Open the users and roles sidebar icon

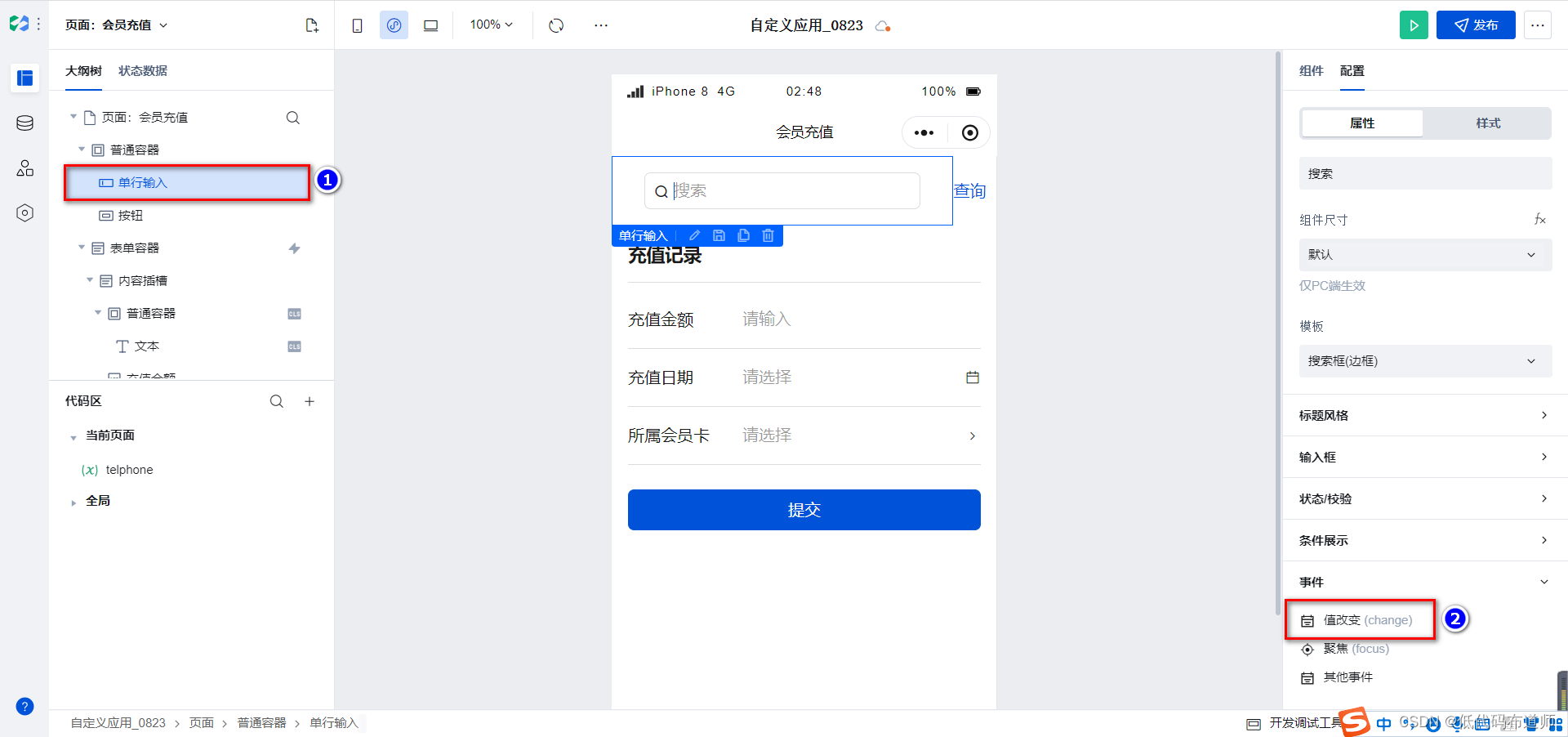point(25,168)
